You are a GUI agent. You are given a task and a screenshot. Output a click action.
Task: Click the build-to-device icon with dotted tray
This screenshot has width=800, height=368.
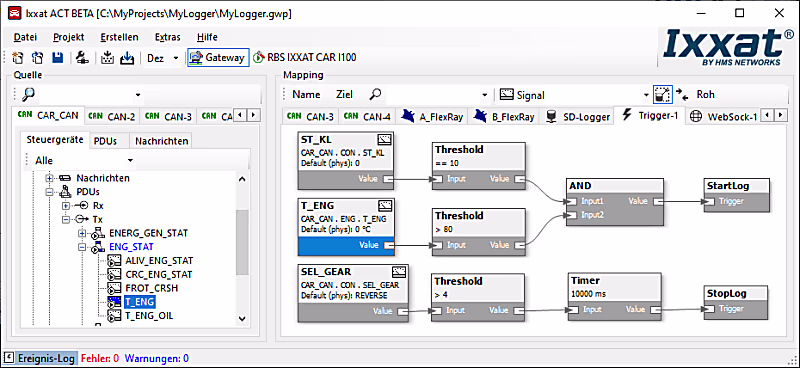coord(107,58)
